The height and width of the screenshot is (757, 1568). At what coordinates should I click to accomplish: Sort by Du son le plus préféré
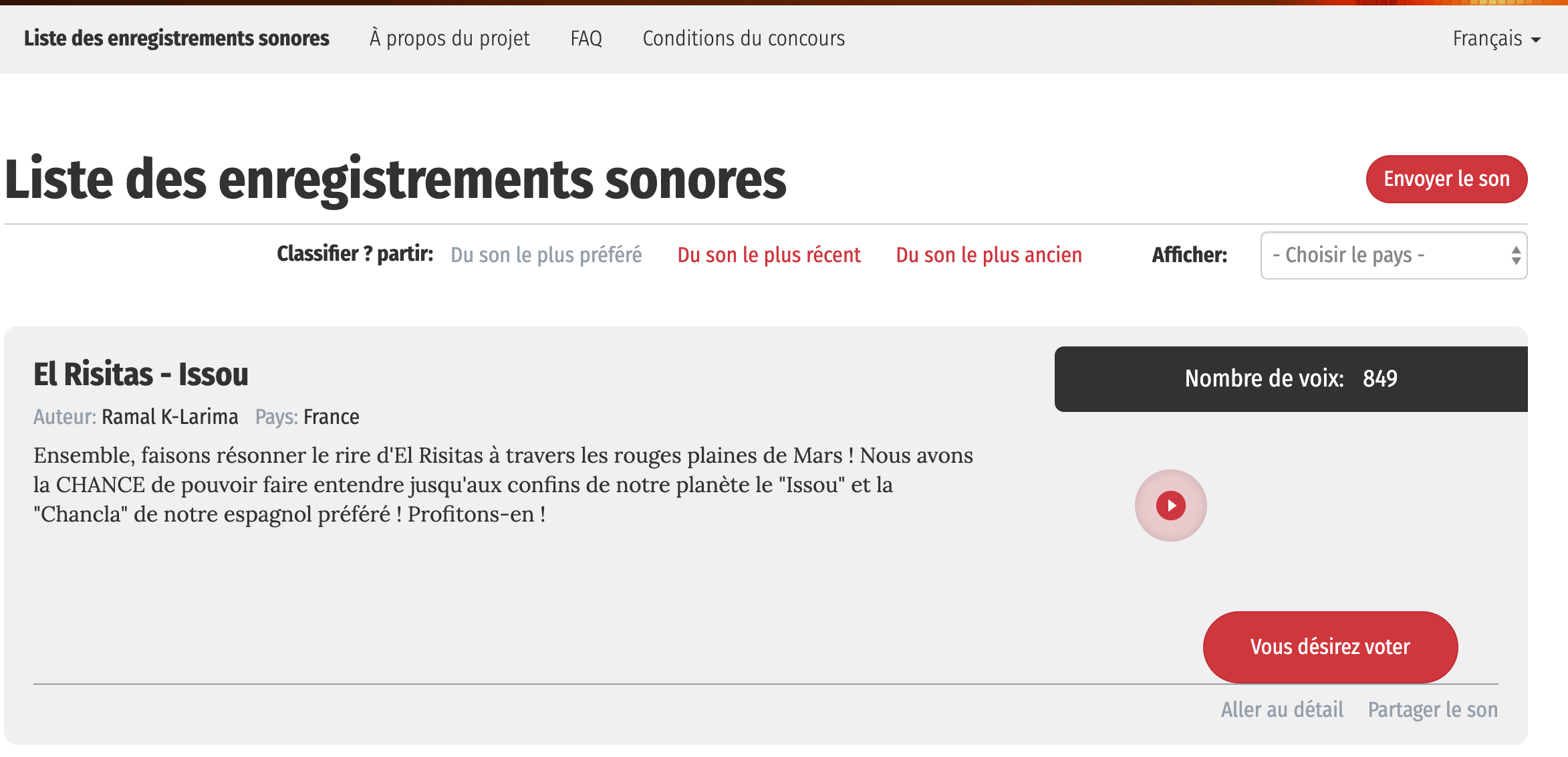click(546, 255)
